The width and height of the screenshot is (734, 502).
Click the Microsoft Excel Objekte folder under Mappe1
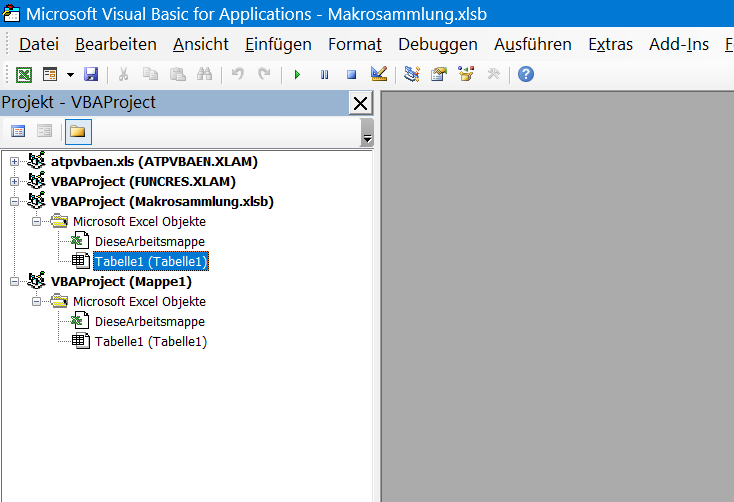[139, 302]
